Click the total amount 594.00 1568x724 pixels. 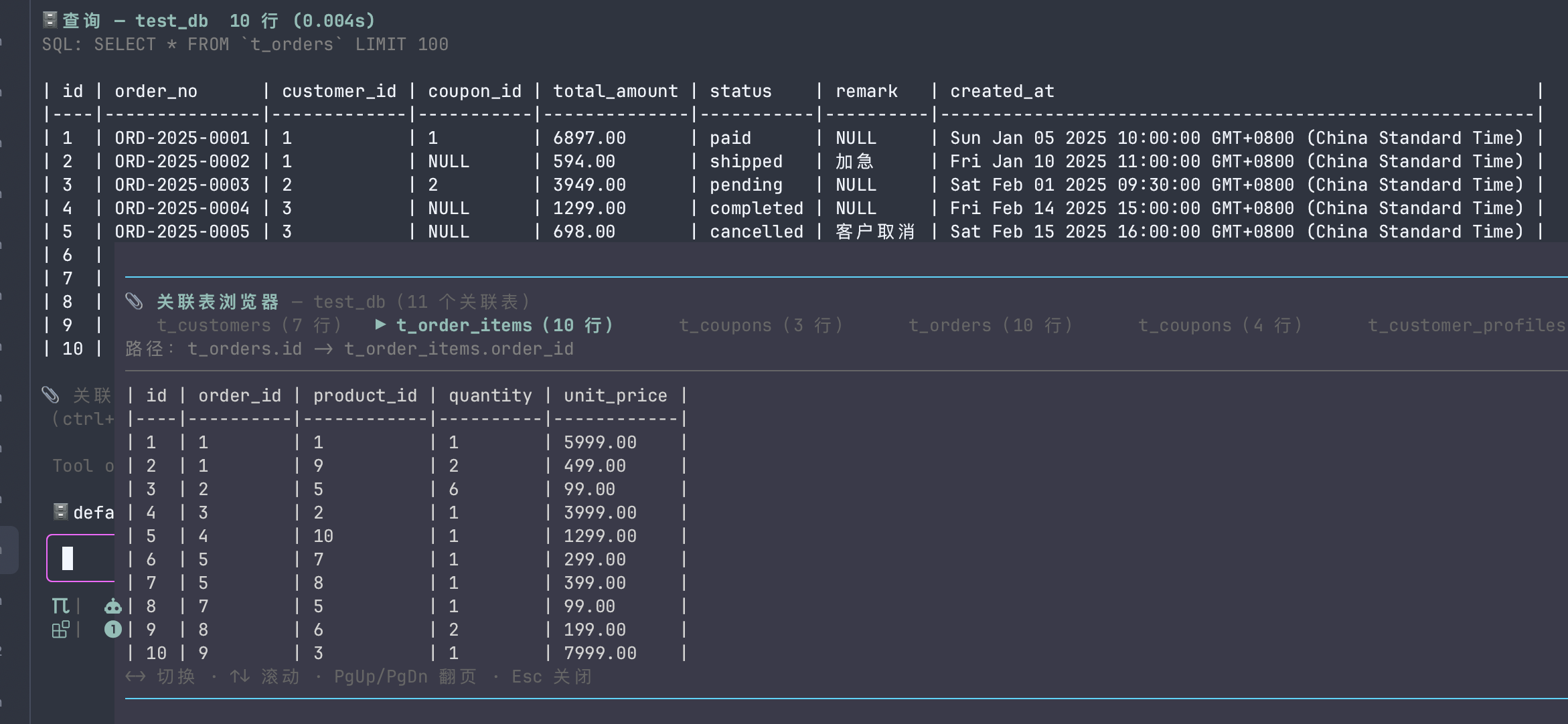click(584, 161)
